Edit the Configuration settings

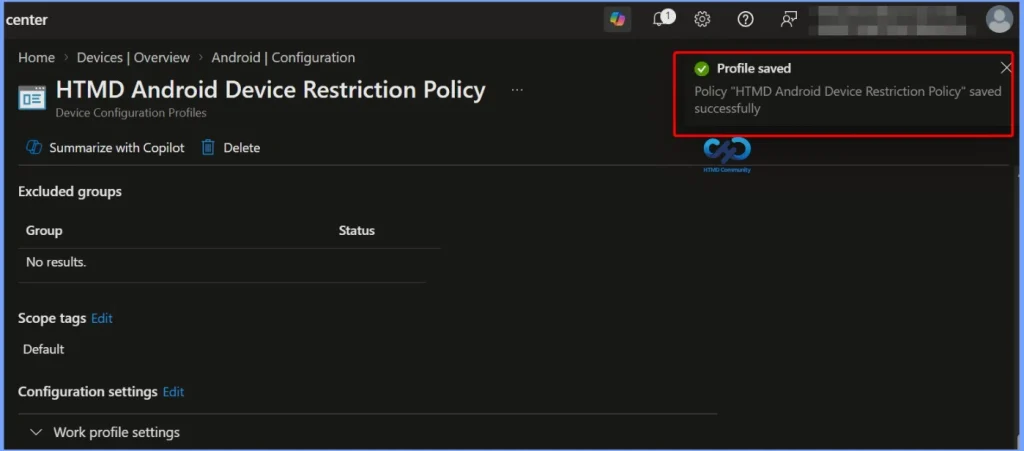[174, 392]
